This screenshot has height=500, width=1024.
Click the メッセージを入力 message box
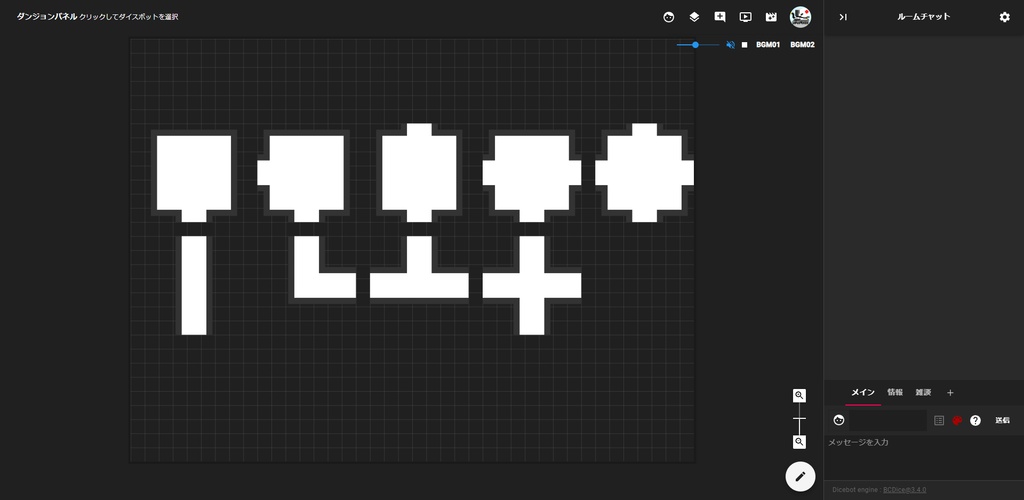point(923,457)
